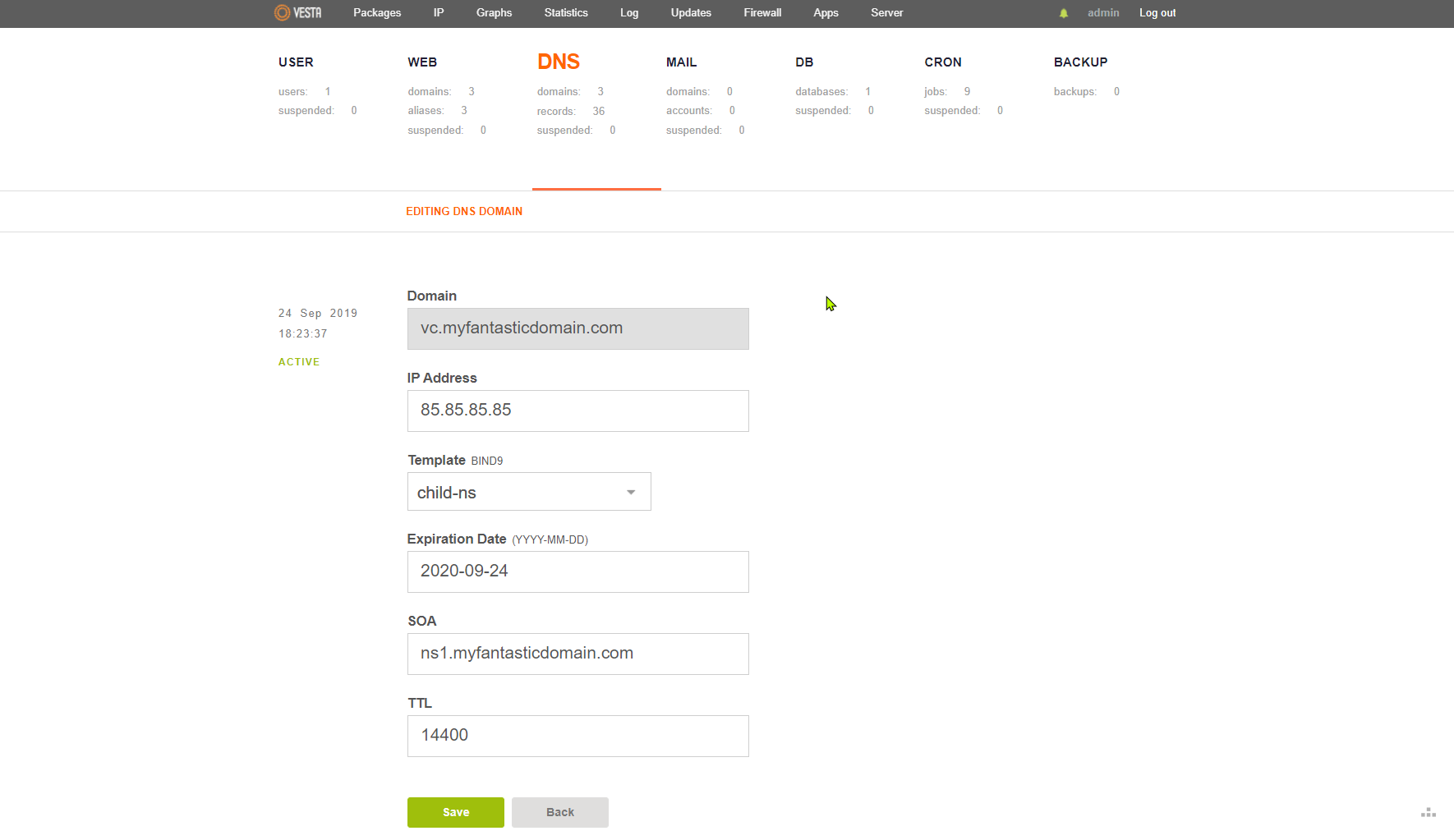This screenshot has width=1454, height=840.
Task: Click the (YYYY-MM-DD) format hint
Action: coord(550,540)
